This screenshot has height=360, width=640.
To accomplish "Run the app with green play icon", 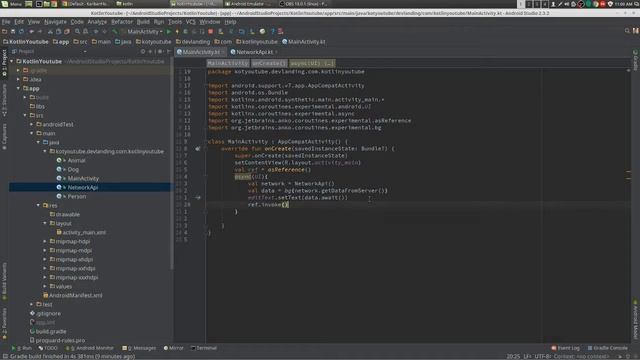I will [x=169, y=31].
